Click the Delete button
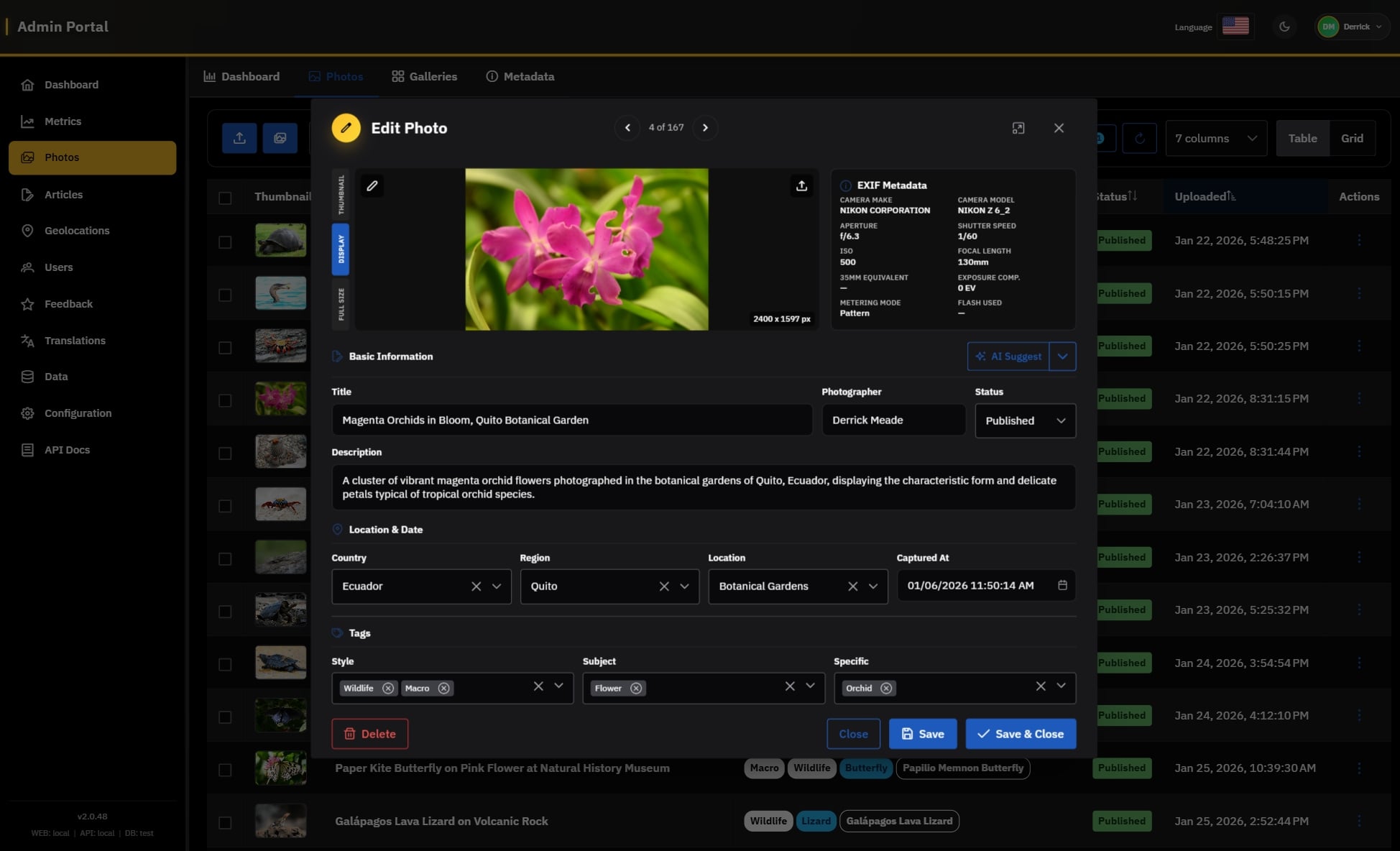 pos(369,734)
